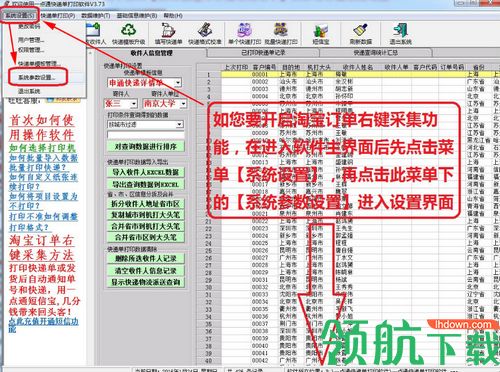
Task: Click the 拆分收件人地址省市区 button
Action: coord(146,204)
